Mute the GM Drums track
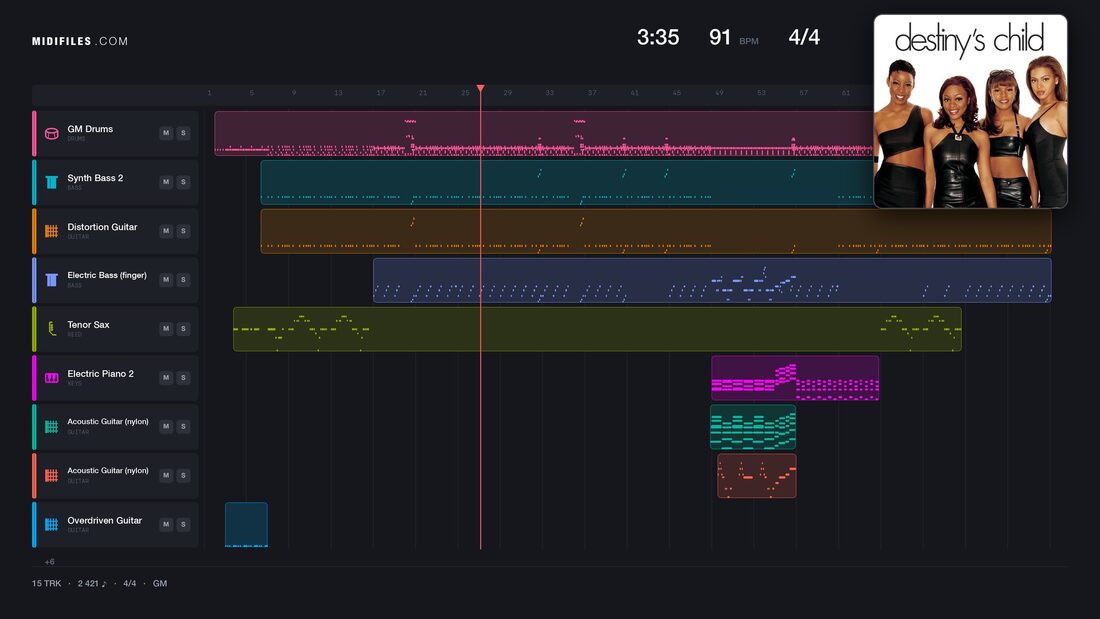The height and width of the screenshot is (619, 1100). 166,133
